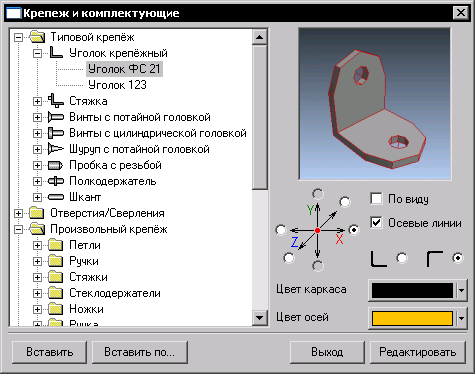Click the Стеклодержатели folder icon
This screenshot has height=374, width=475.
point(56,293)
